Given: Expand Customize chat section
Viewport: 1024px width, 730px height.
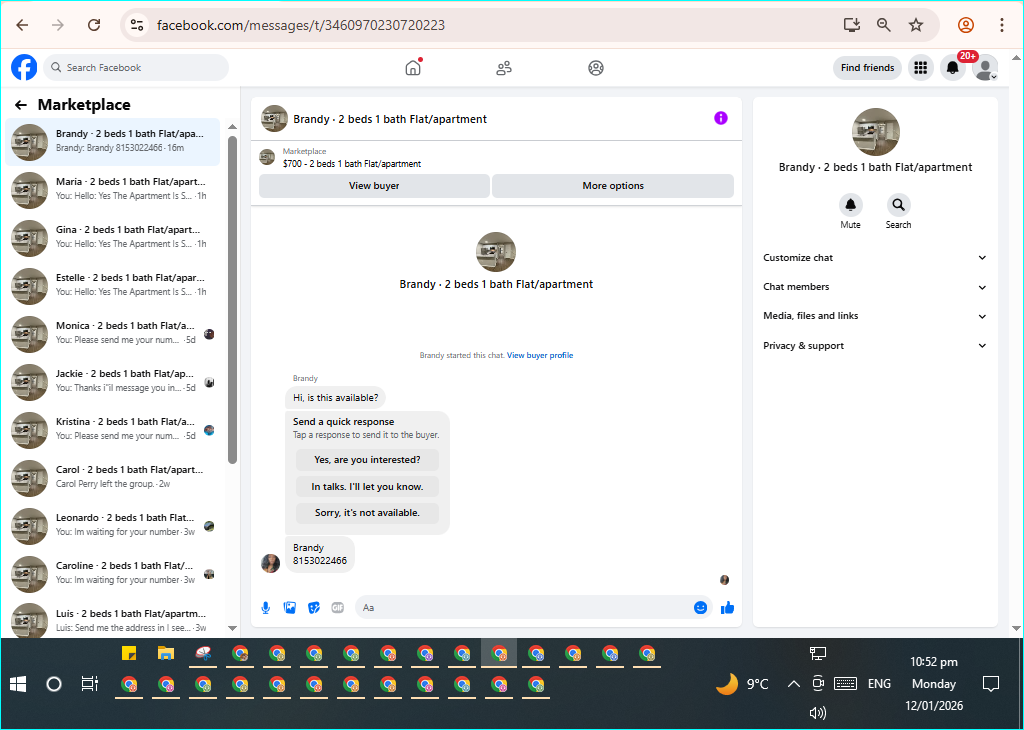Looking at the screenshot, I should (875, 258).
